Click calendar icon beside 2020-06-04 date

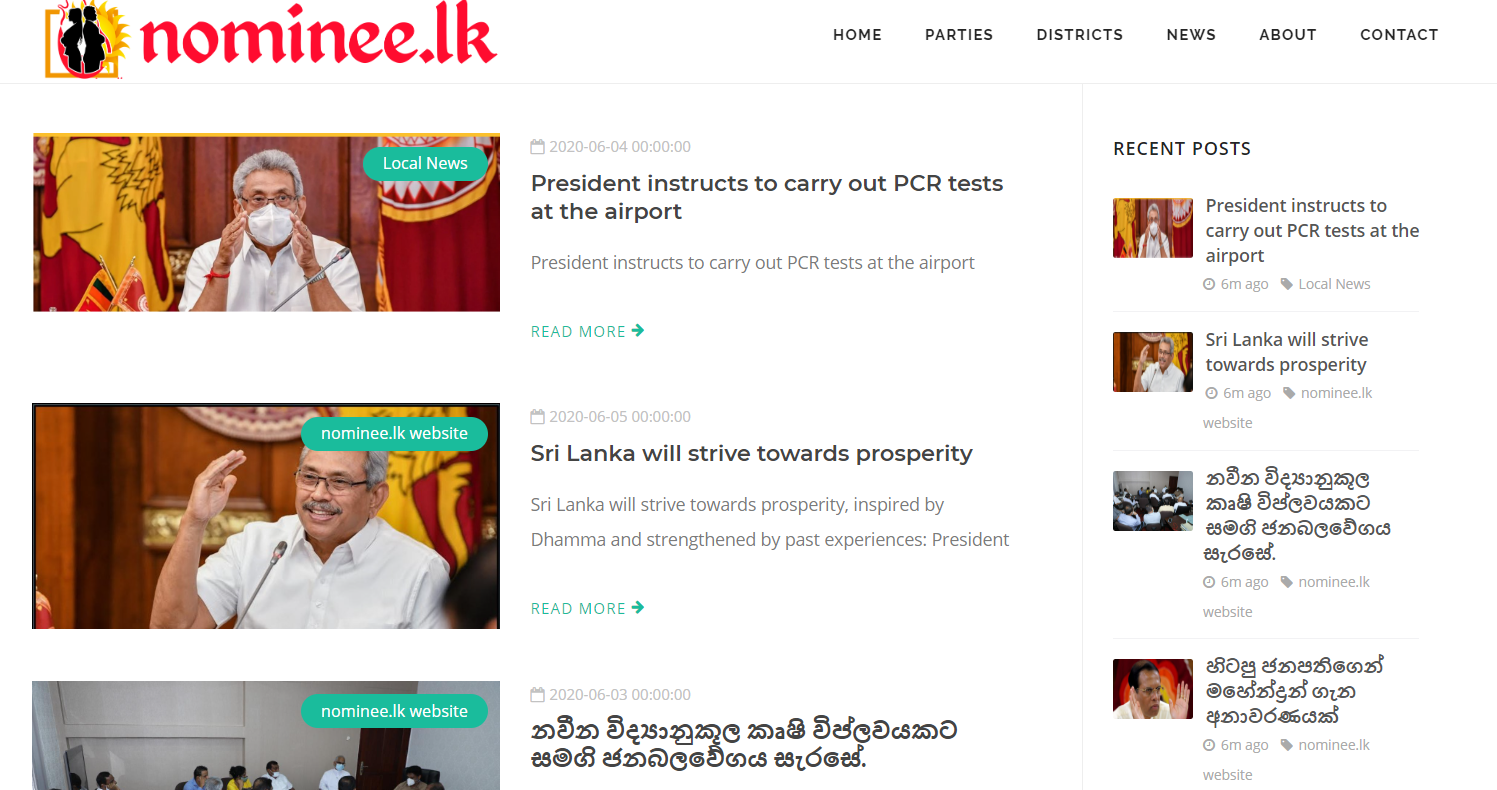(538, 147)
